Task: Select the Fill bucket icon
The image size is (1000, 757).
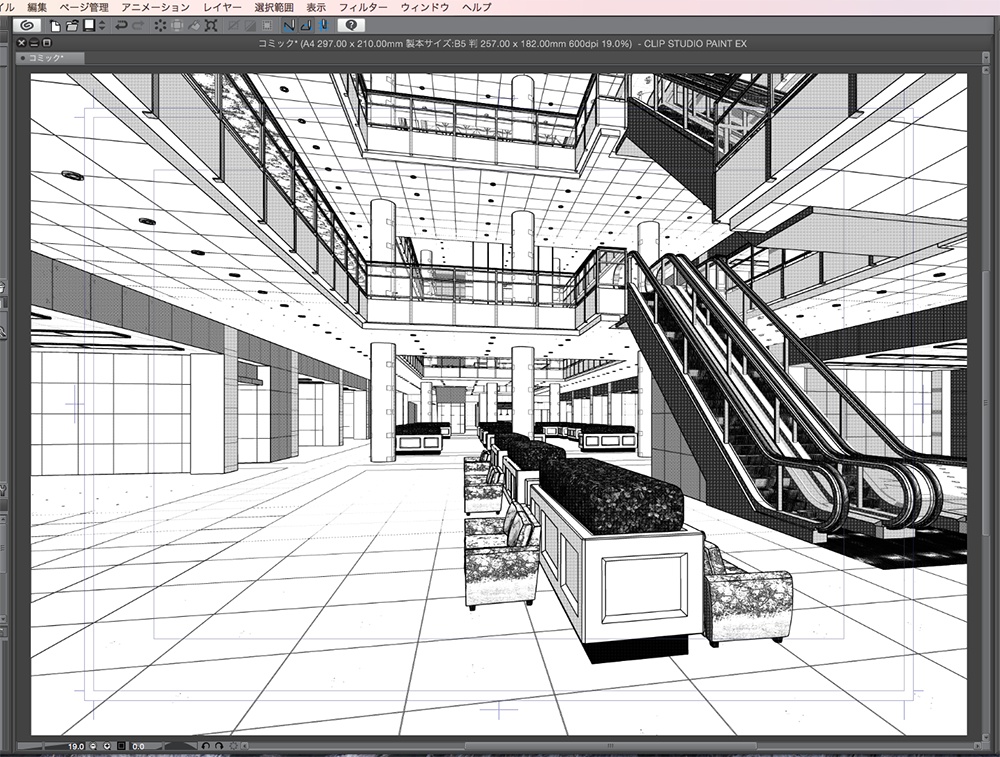Action: coord(195,26)
